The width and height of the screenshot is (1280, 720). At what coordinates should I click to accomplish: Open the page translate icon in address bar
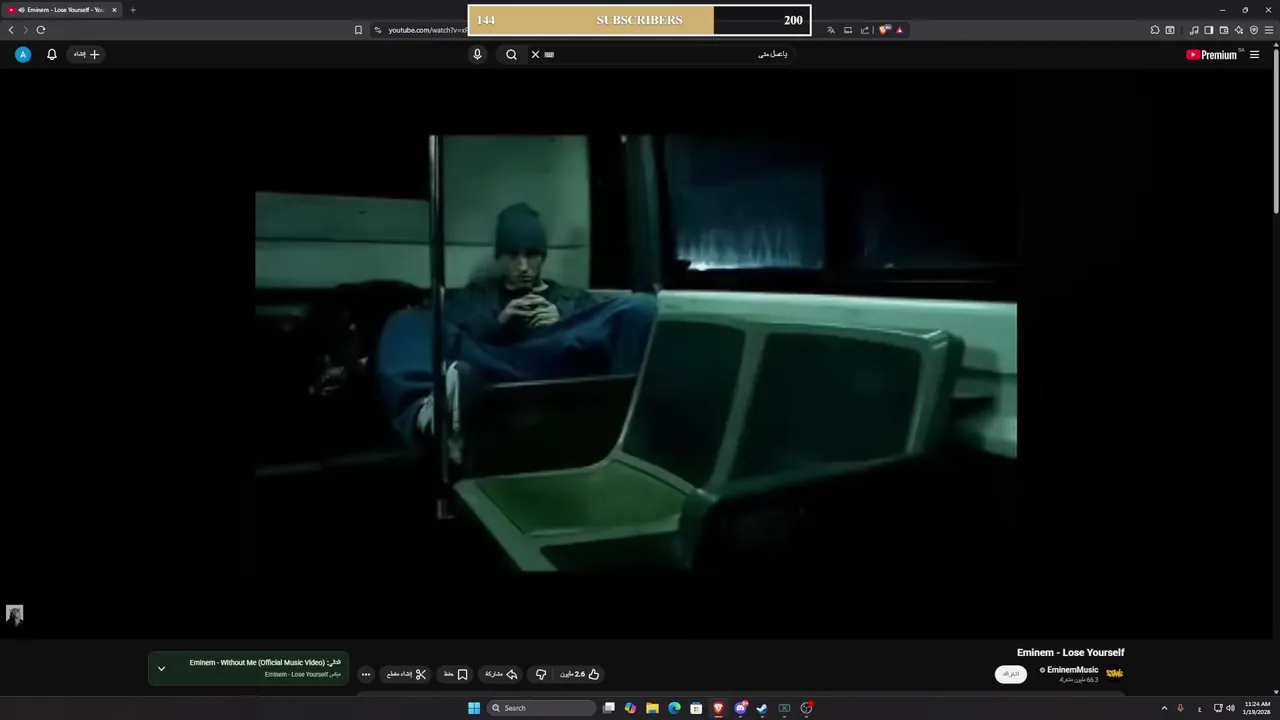click(831, 30)
